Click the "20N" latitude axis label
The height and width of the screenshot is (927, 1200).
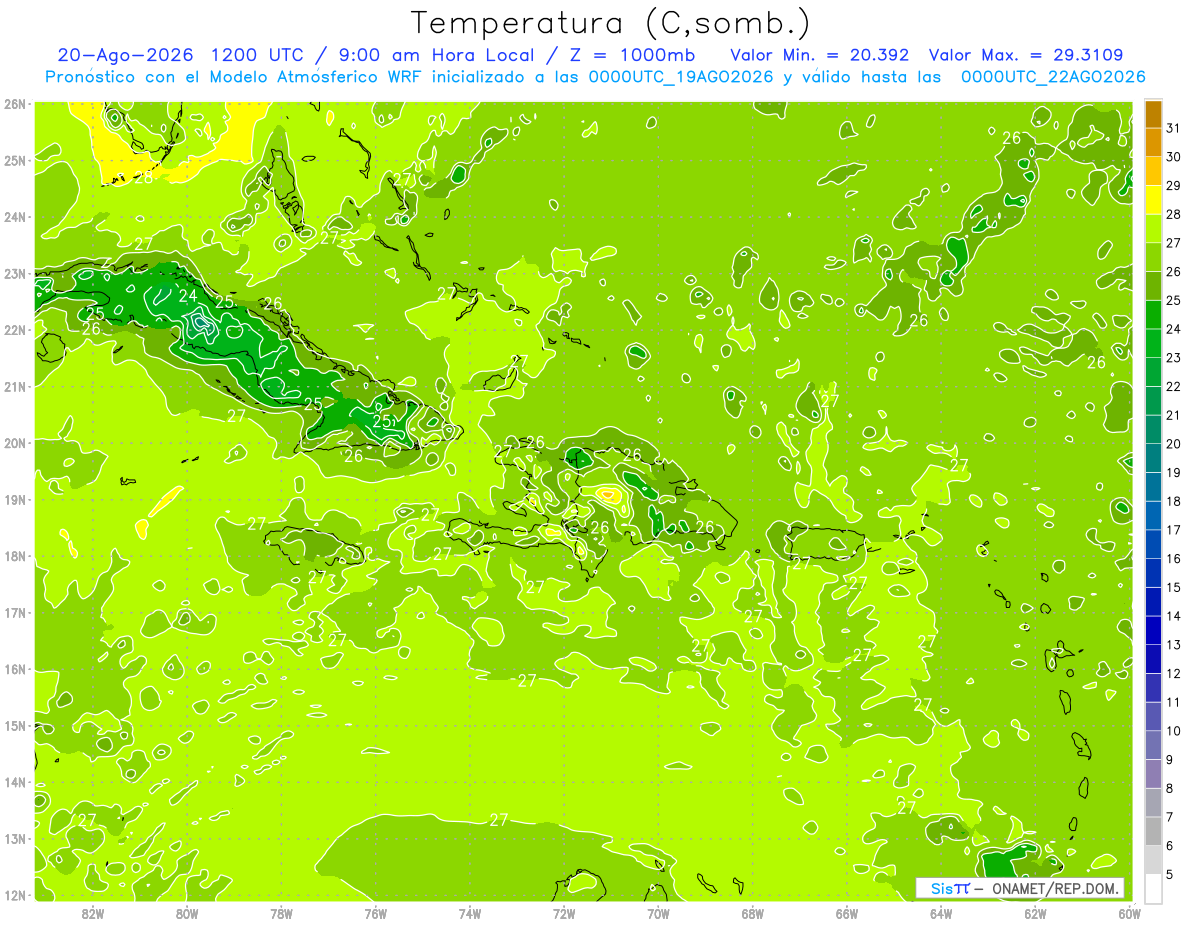pyautogui.click(x=15, y=443)
